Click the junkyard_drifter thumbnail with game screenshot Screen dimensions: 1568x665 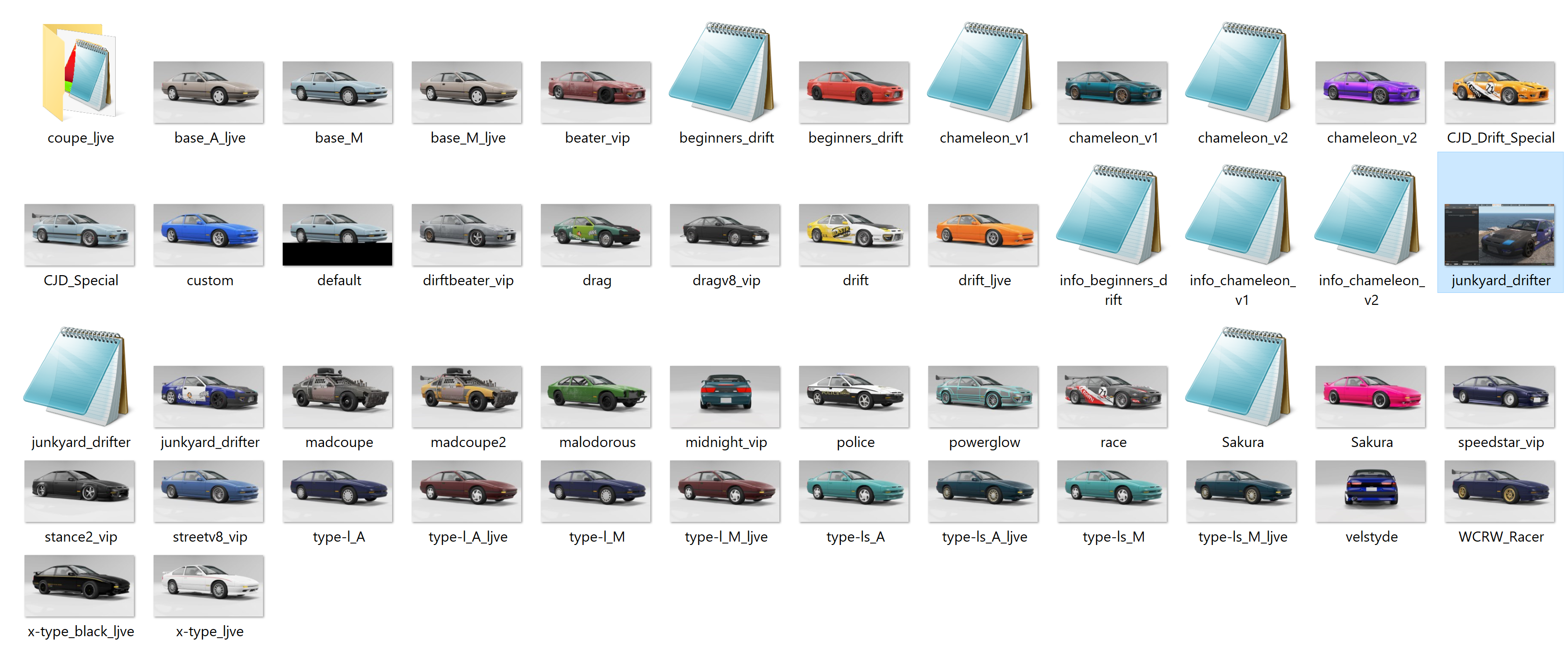coord(1500,235)
